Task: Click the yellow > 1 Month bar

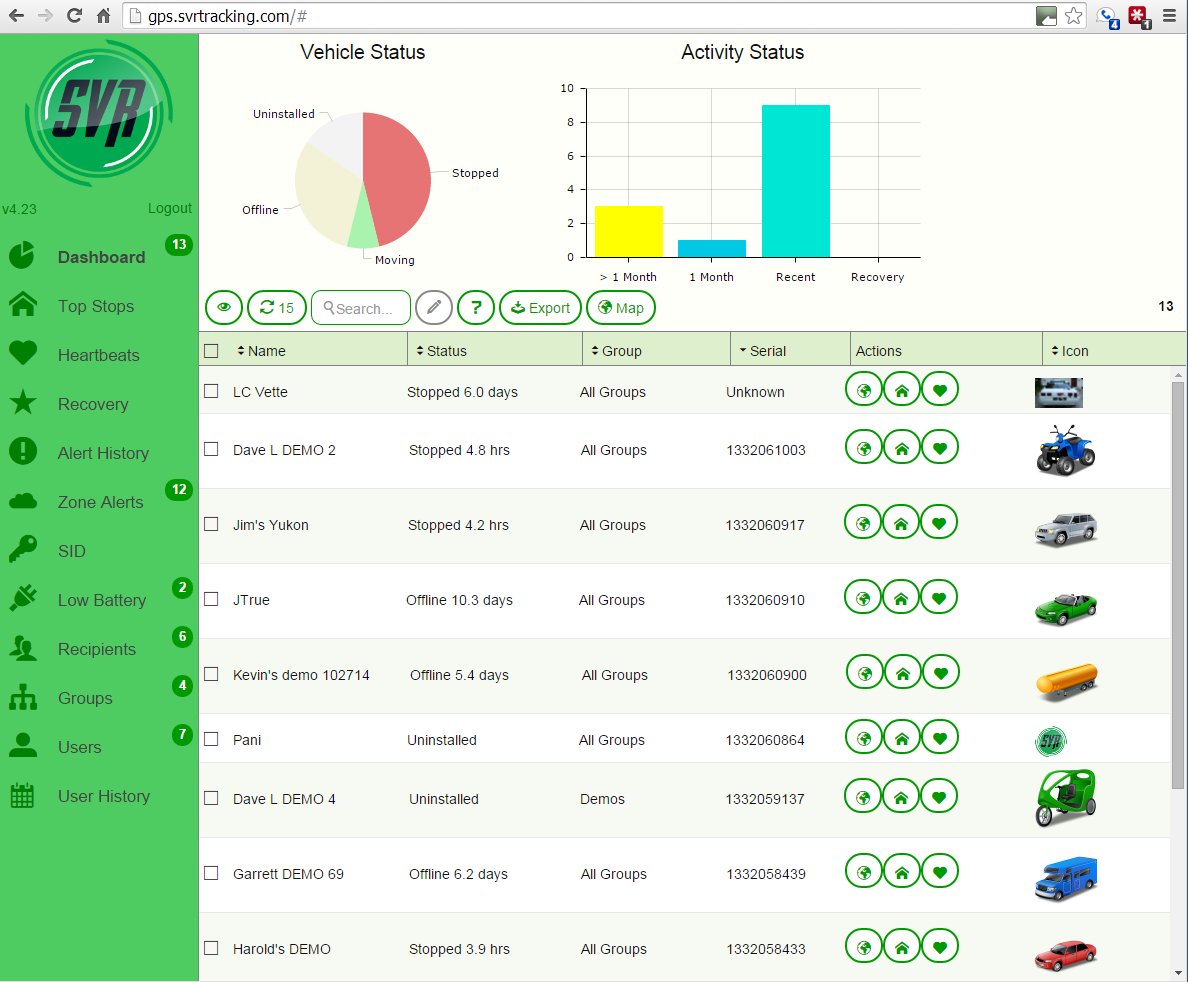Action: click(629, 231)
